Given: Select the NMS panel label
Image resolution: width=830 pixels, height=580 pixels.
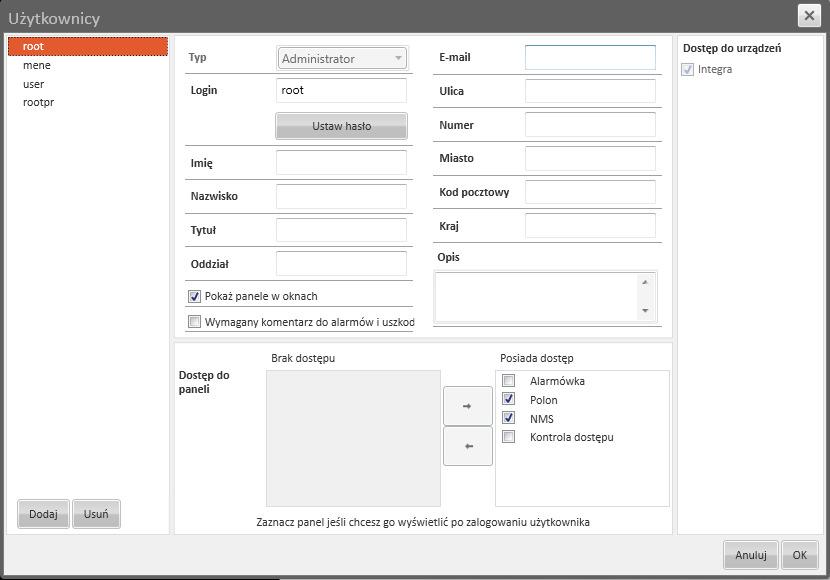Looking at the screenshot, I should coord(542,419).
